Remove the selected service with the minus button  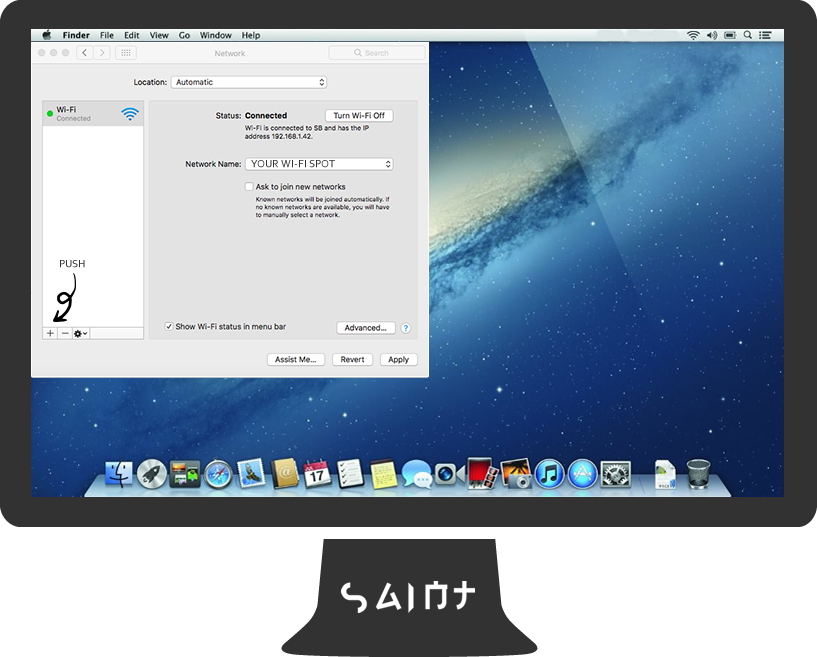click(65, 333)
